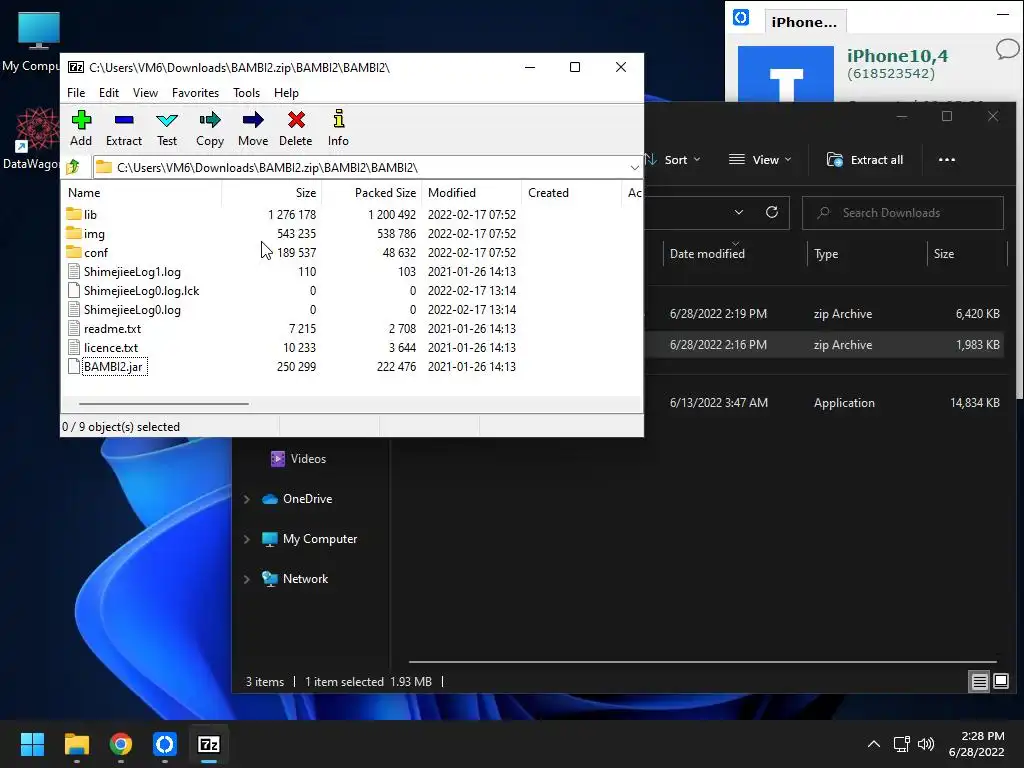Select the ShimejieeLog0.log file
Screen dimensions: 1024x768
tap(132, 310)
